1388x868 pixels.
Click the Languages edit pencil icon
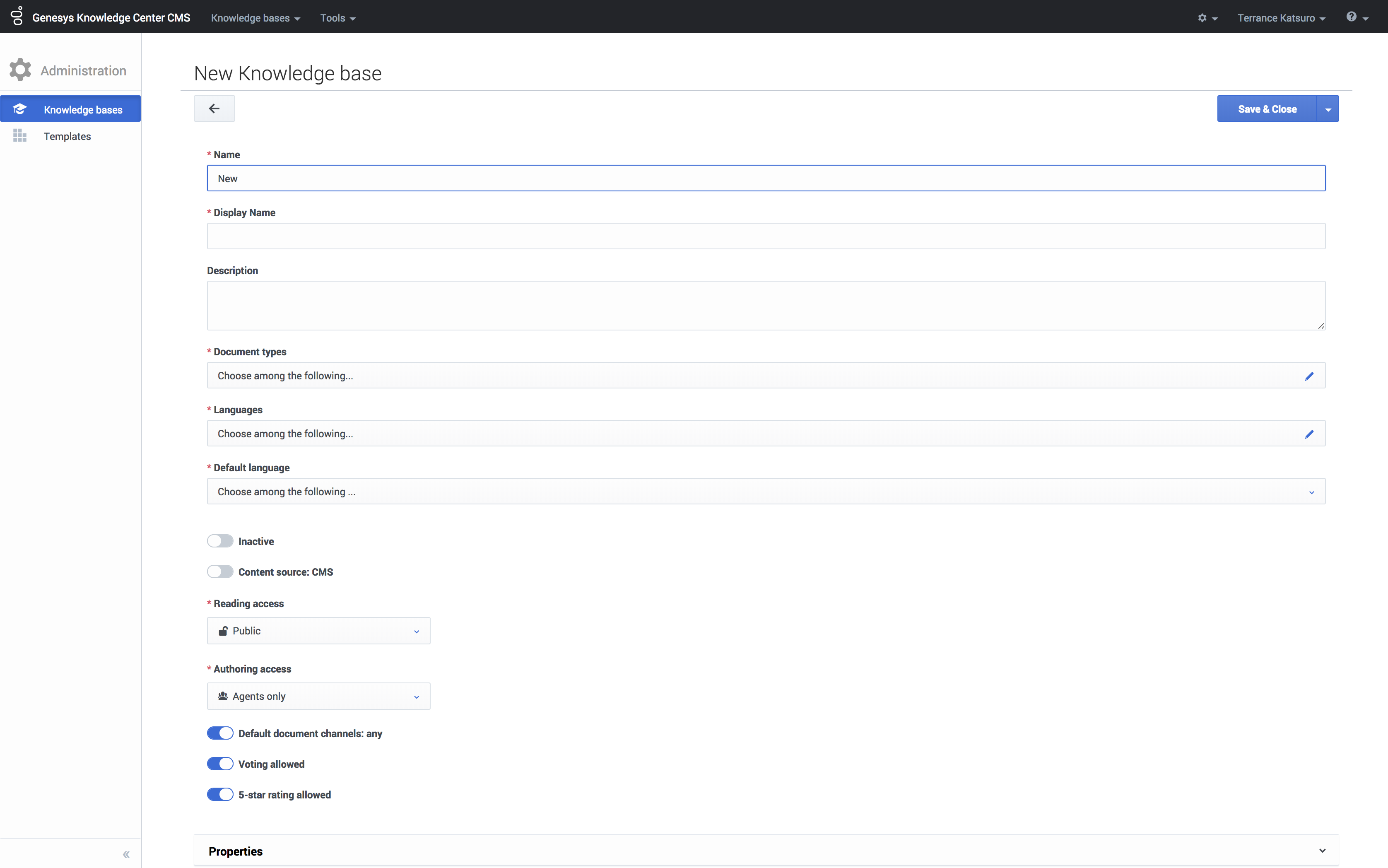(x=1309, y=434)
